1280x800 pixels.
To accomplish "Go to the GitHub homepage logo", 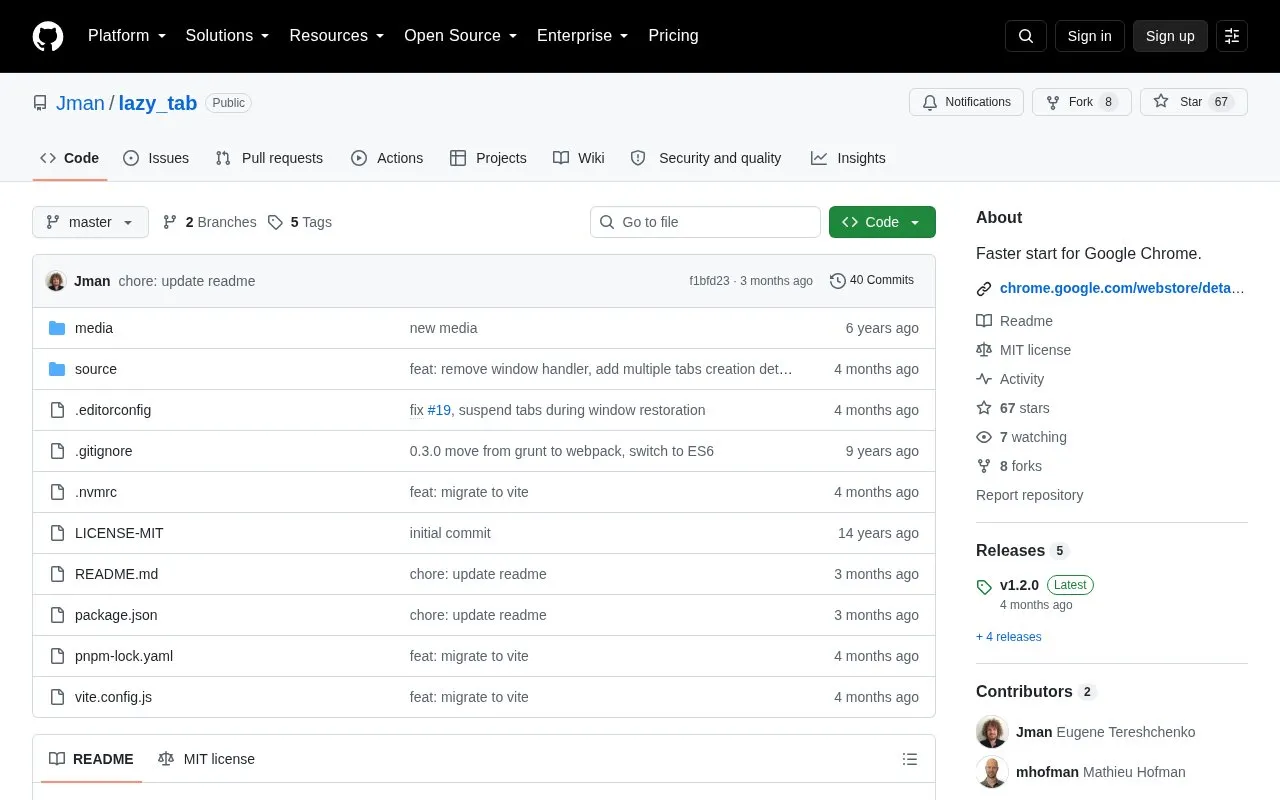I will (48, 36).
